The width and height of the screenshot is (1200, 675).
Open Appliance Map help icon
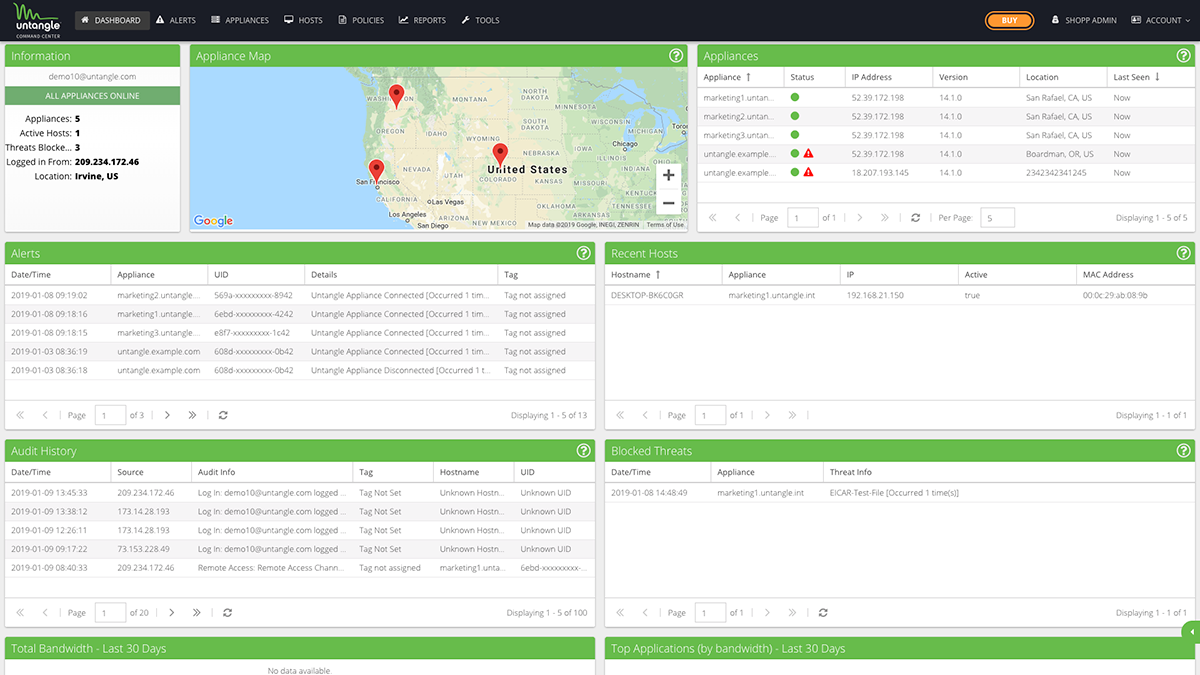tap(676, 56)
